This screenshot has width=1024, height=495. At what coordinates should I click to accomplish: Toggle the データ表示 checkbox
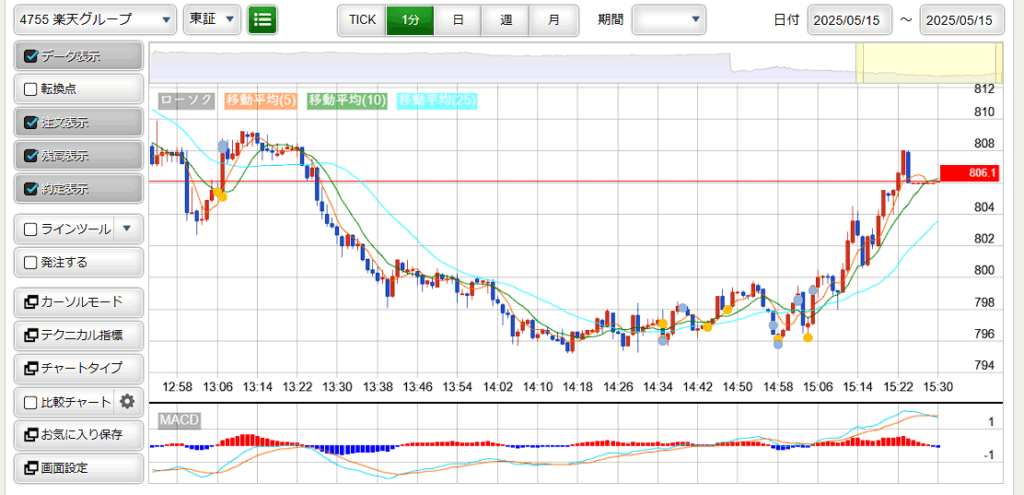pos(31,56)
